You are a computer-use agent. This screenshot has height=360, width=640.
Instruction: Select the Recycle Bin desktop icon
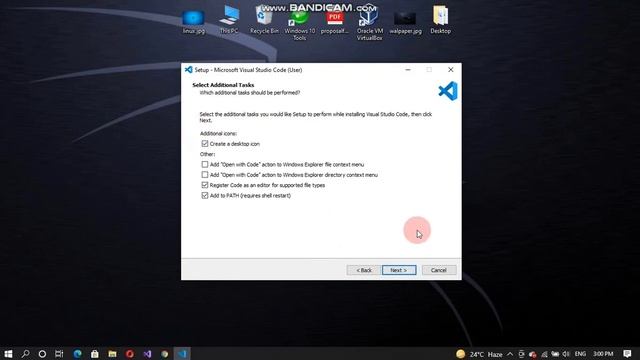(264, 20)
